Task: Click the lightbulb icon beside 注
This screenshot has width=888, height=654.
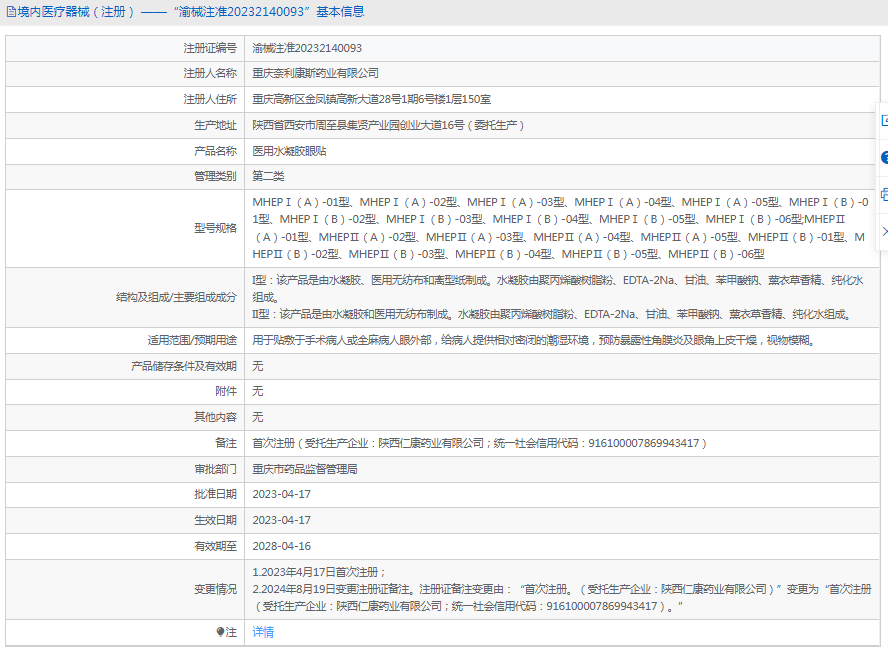Action: click(221, 632)
